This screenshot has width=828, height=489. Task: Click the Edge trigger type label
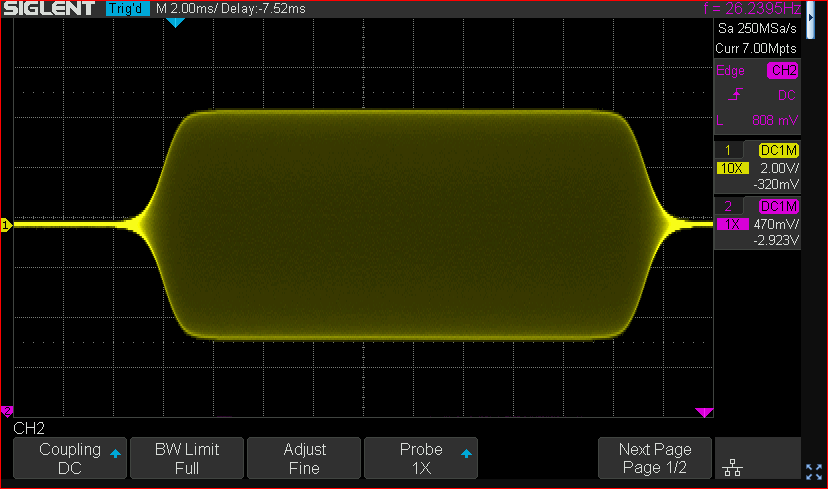pos(730,71)
